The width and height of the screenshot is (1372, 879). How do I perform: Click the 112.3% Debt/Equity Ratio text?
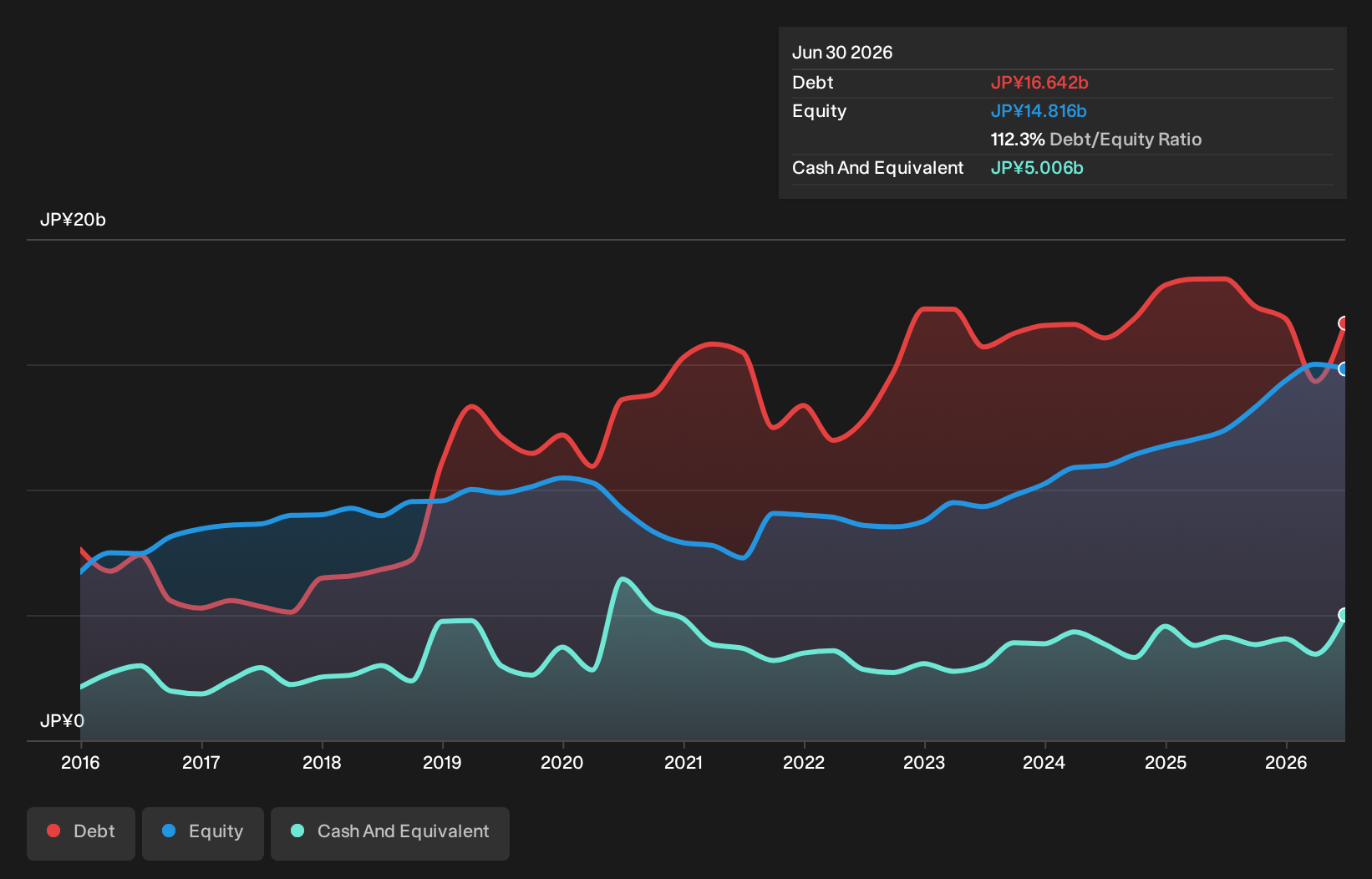coord(1096,140)
